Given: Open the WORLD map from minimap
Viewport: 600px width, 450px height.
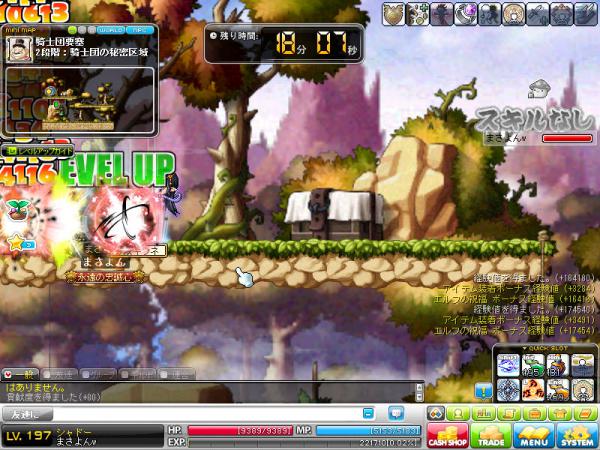Looking at the screenshot, I should click(111, 30).
